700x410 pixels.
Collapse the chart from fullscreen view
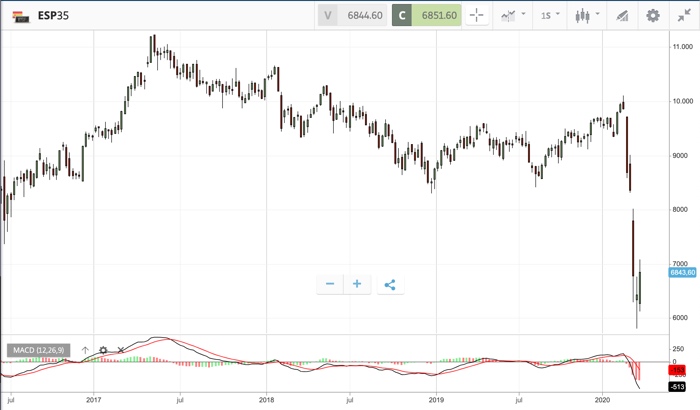click(x=684, y=16)
